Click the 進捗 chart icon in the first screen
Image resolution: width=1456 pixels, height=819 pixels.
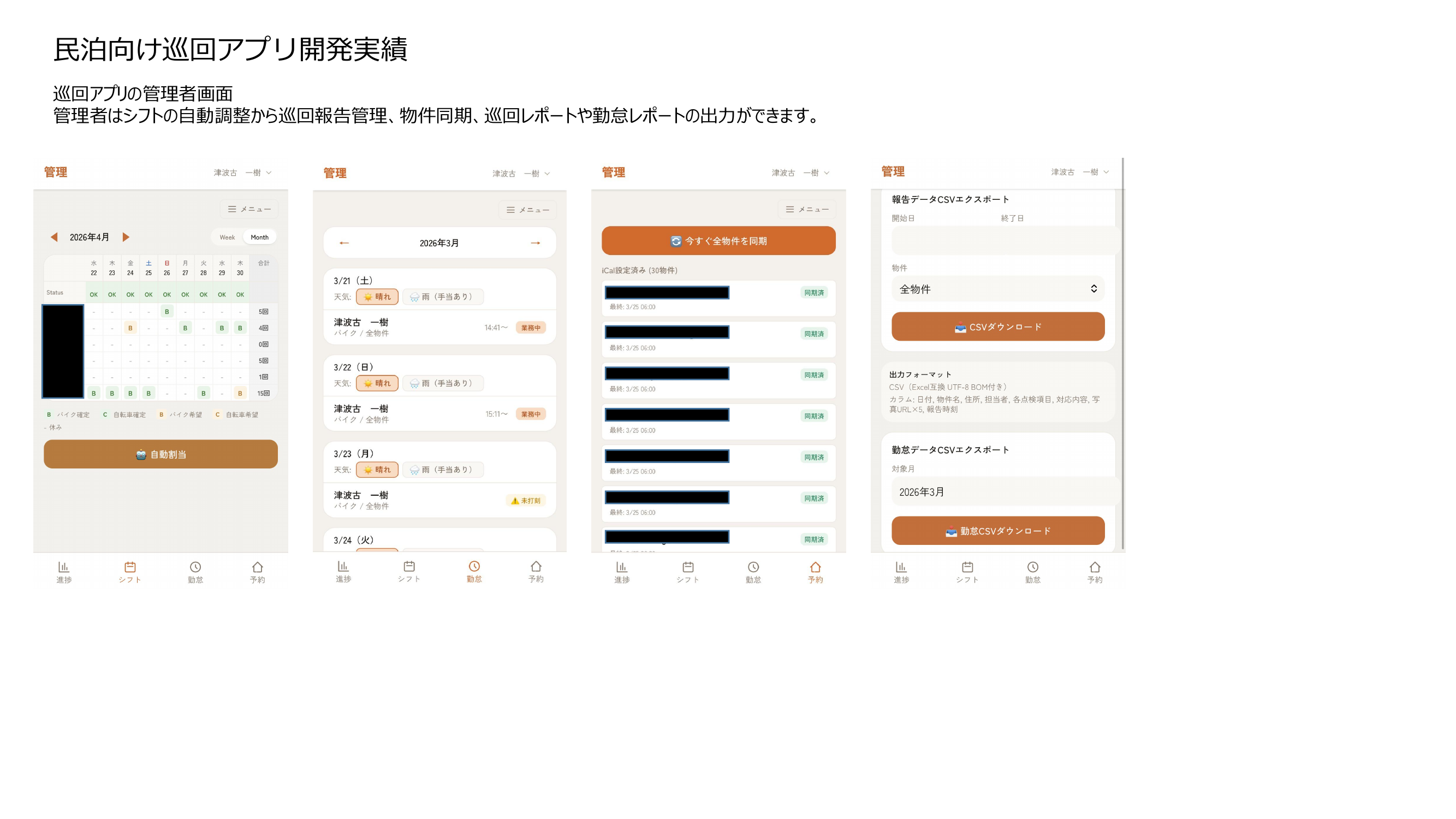[x=64, y=567]
